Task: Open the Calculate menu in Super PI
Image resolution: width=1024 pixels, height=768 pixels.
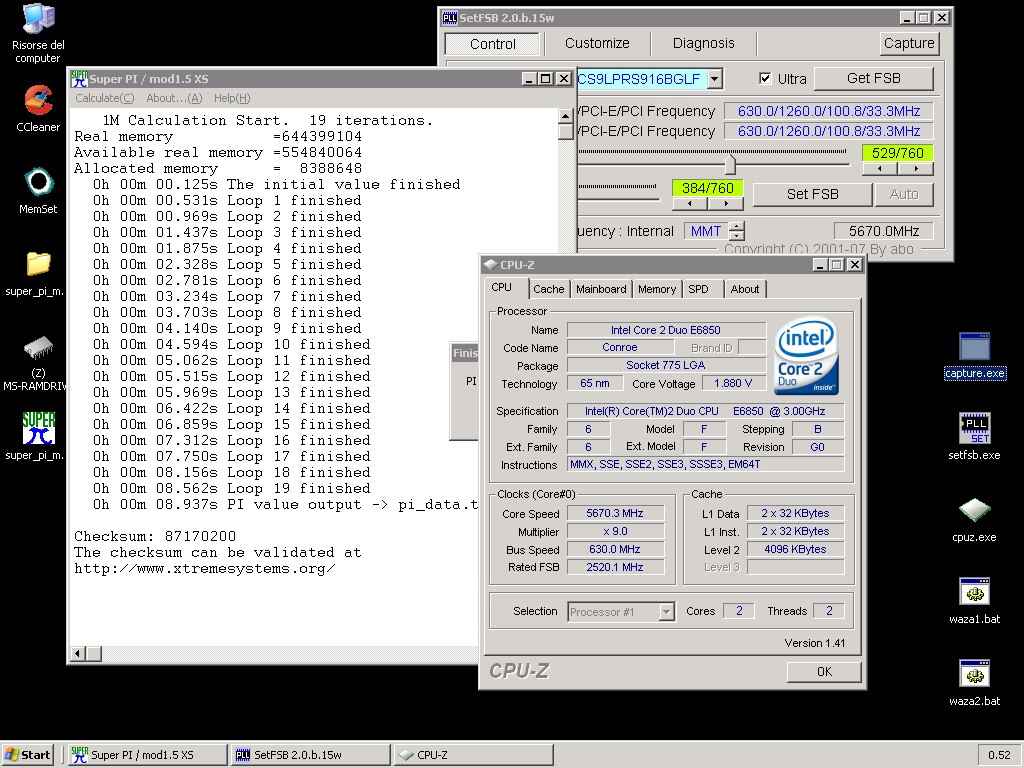Action: coord(104,98)
